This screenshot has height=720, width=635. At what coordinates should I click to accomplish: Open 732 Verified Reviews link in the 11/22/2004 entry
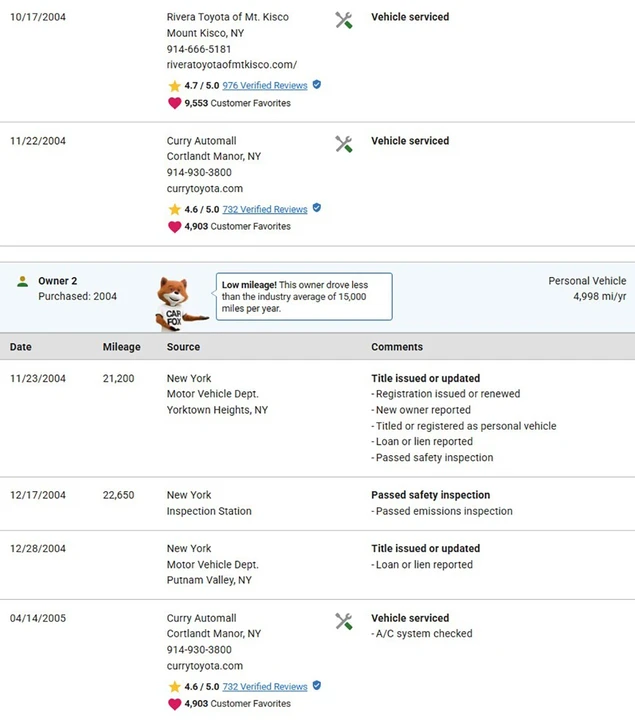[x=265, y=209]
